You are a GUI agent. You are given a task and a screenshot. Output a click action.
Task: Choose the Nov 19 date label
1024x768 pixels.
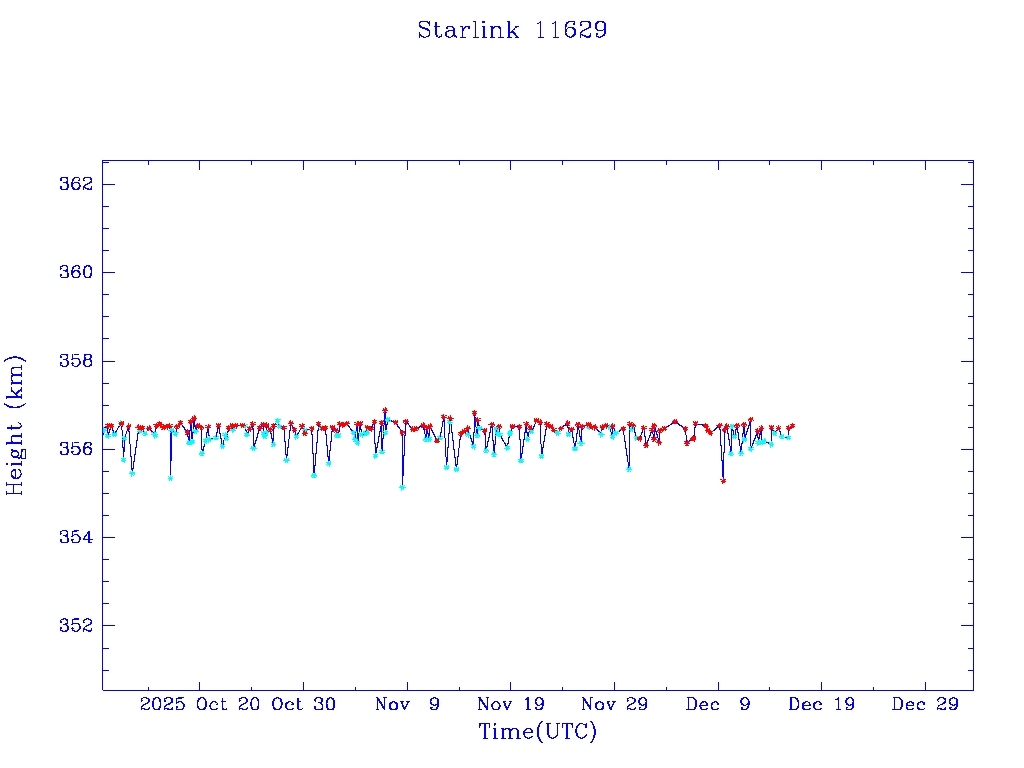pyautogui.click(x=510, y=704)
